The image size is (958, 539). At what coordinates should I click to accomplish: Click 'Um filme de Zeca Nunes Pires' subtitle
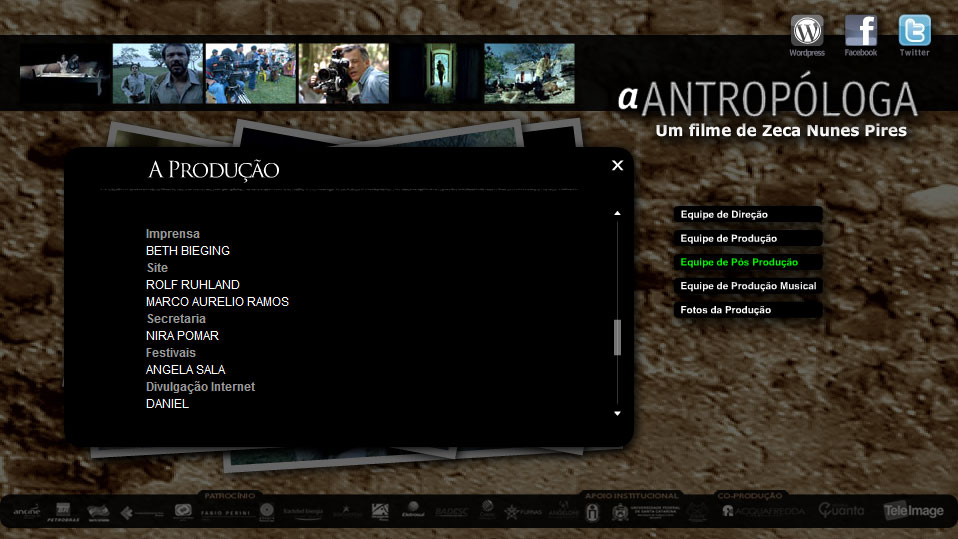781,131
